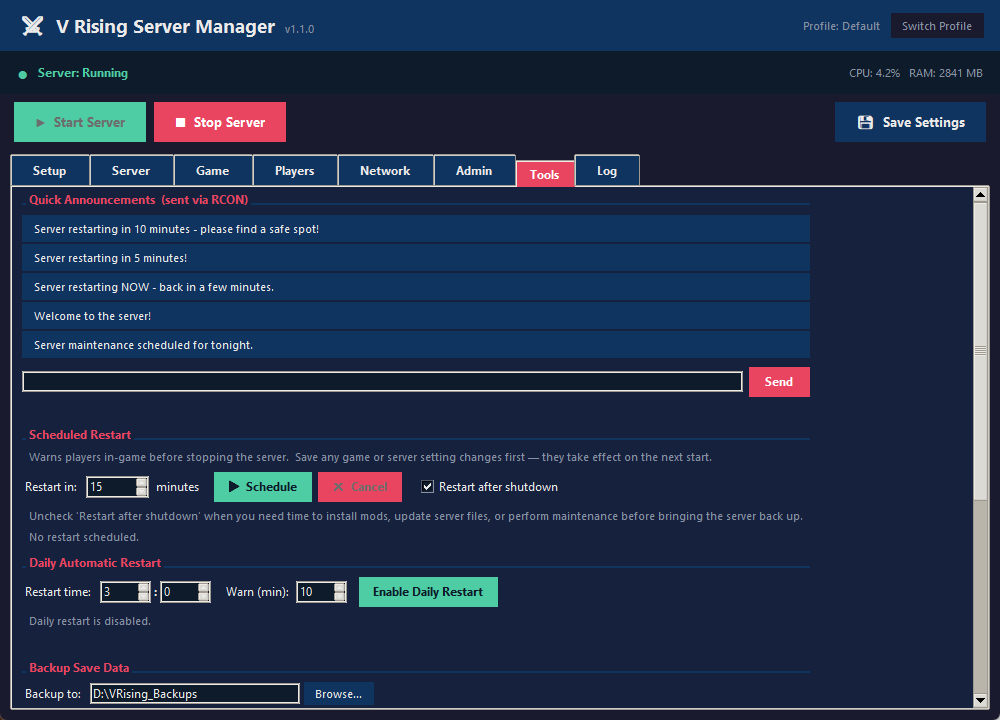Click the restart minute field showing 0
The height and width of the screenshot is (720, 1000).
pyautogui.click(x=179, y=592)
